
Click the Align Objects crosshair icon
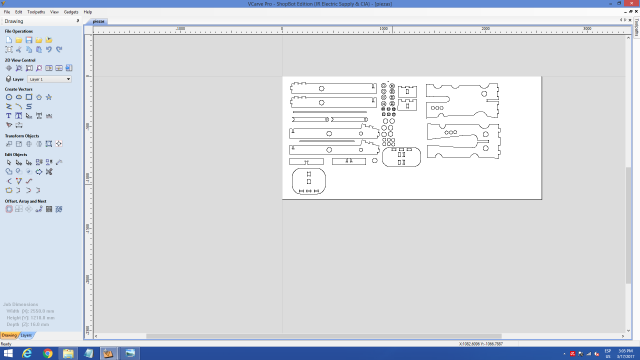click(59, 144)
